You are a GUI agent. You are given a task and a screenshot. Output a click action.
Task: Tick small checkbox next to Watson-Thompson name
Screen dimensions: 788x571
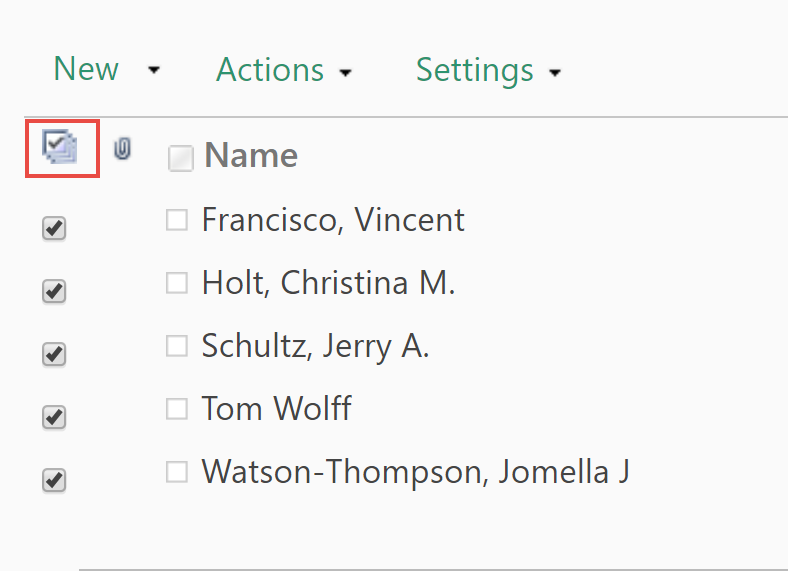(177, 472)
